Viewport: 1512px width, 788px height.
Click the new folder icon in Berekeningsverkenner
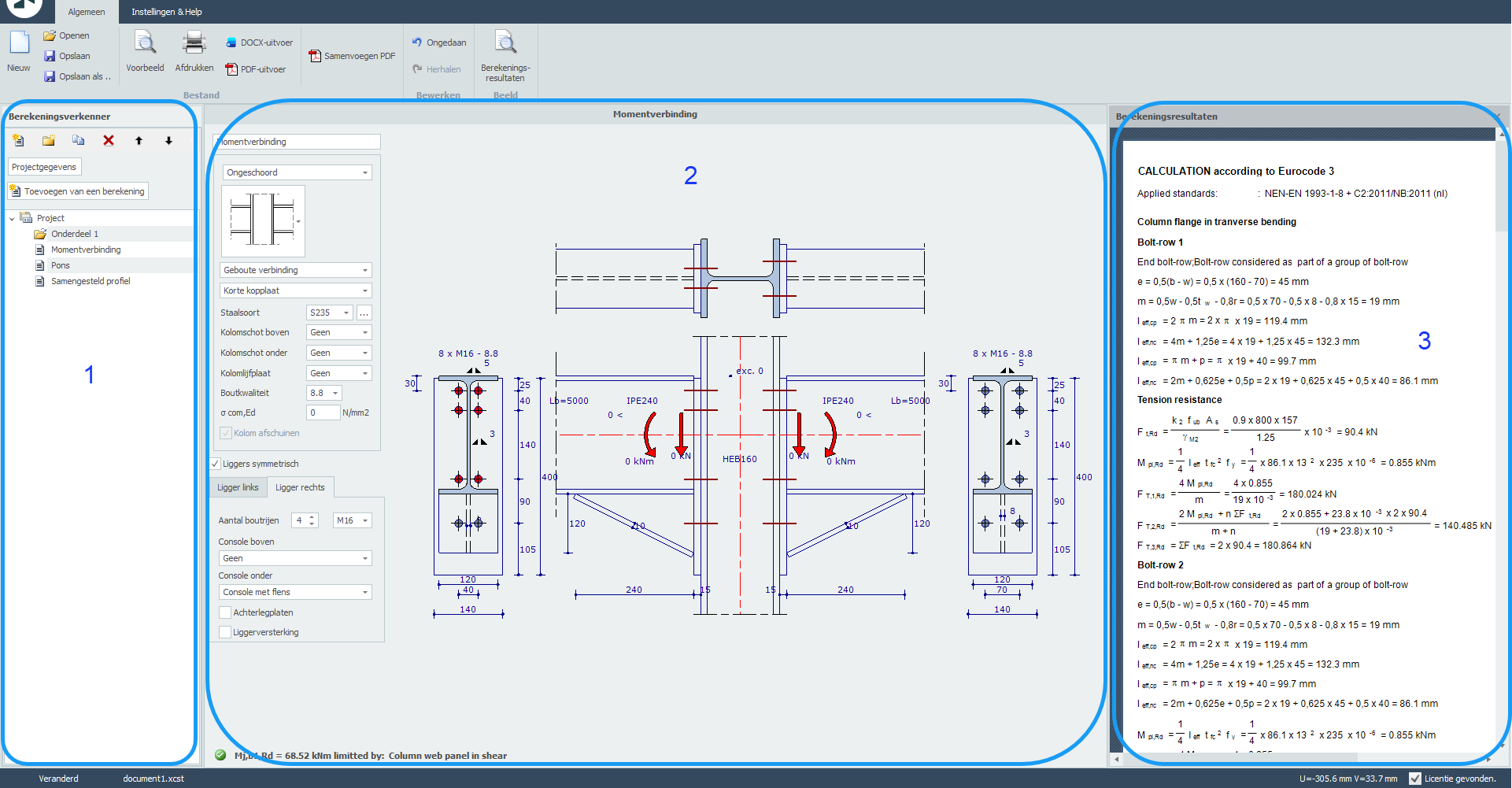click(49, 140)
